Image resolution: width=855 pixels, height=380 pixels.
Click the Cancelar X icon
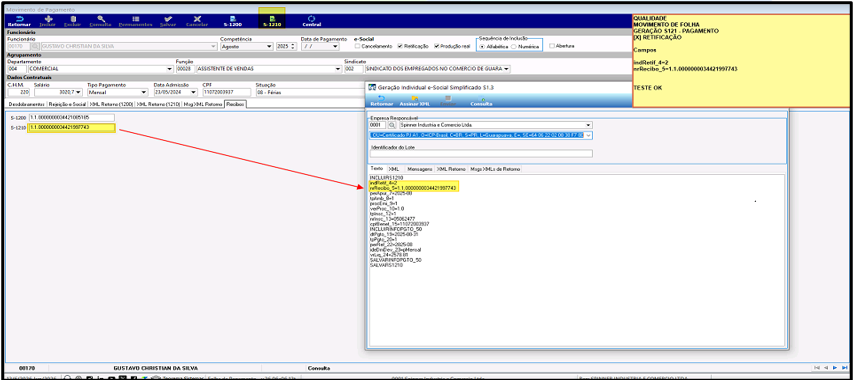click(x=196, y=21)
